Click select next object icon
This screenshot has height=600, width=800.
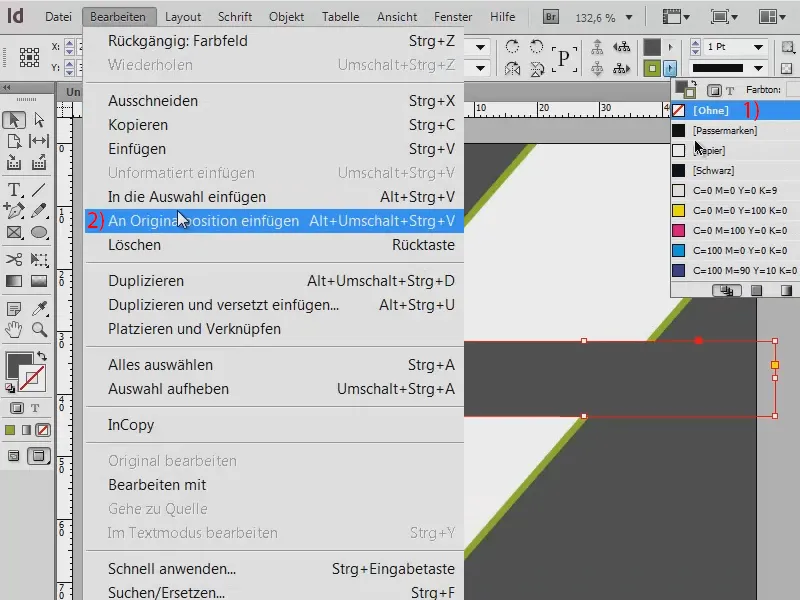point(621,68)
